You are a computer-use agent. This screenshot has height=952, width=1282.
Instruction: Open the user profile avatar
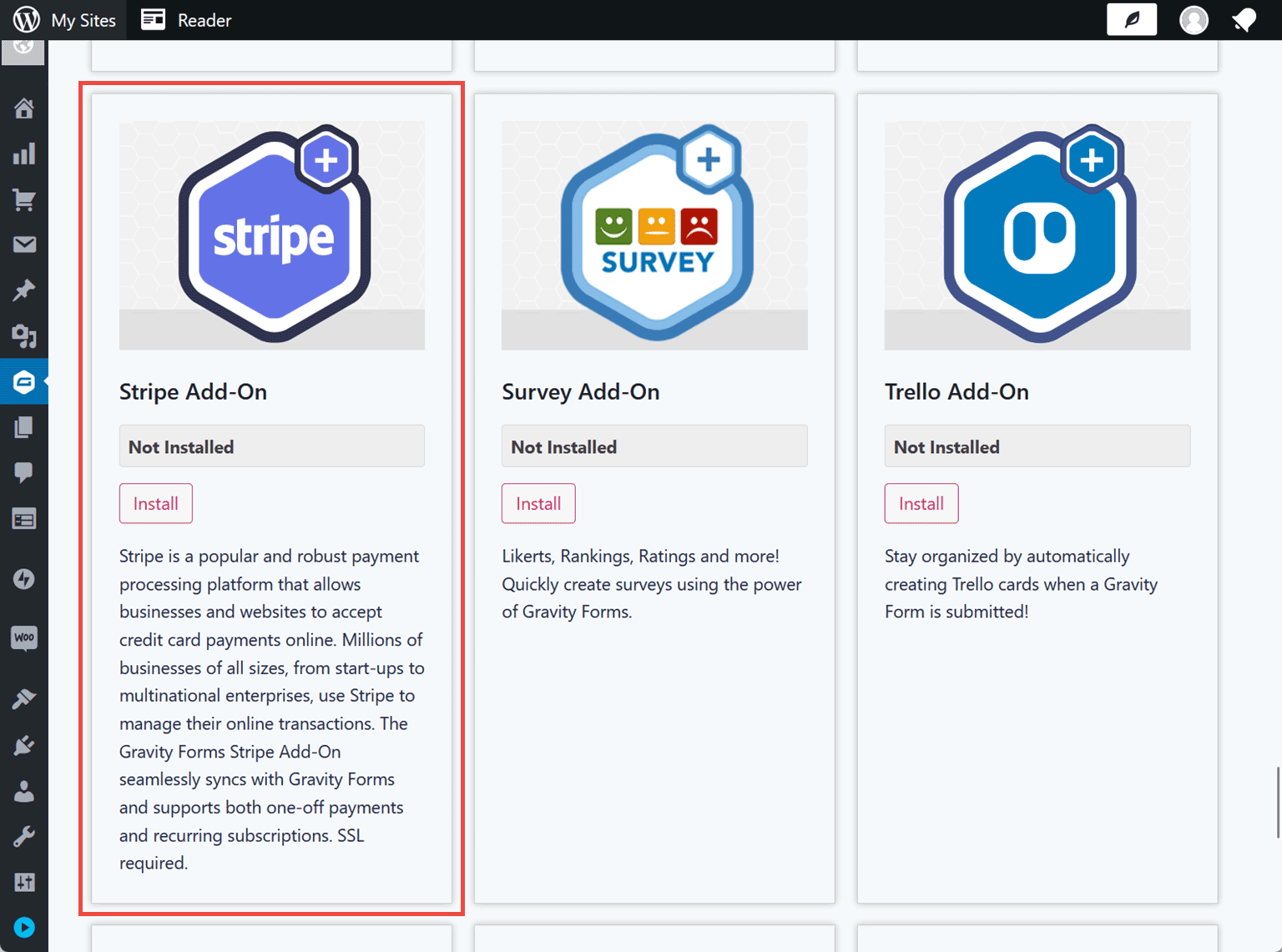1194,20
